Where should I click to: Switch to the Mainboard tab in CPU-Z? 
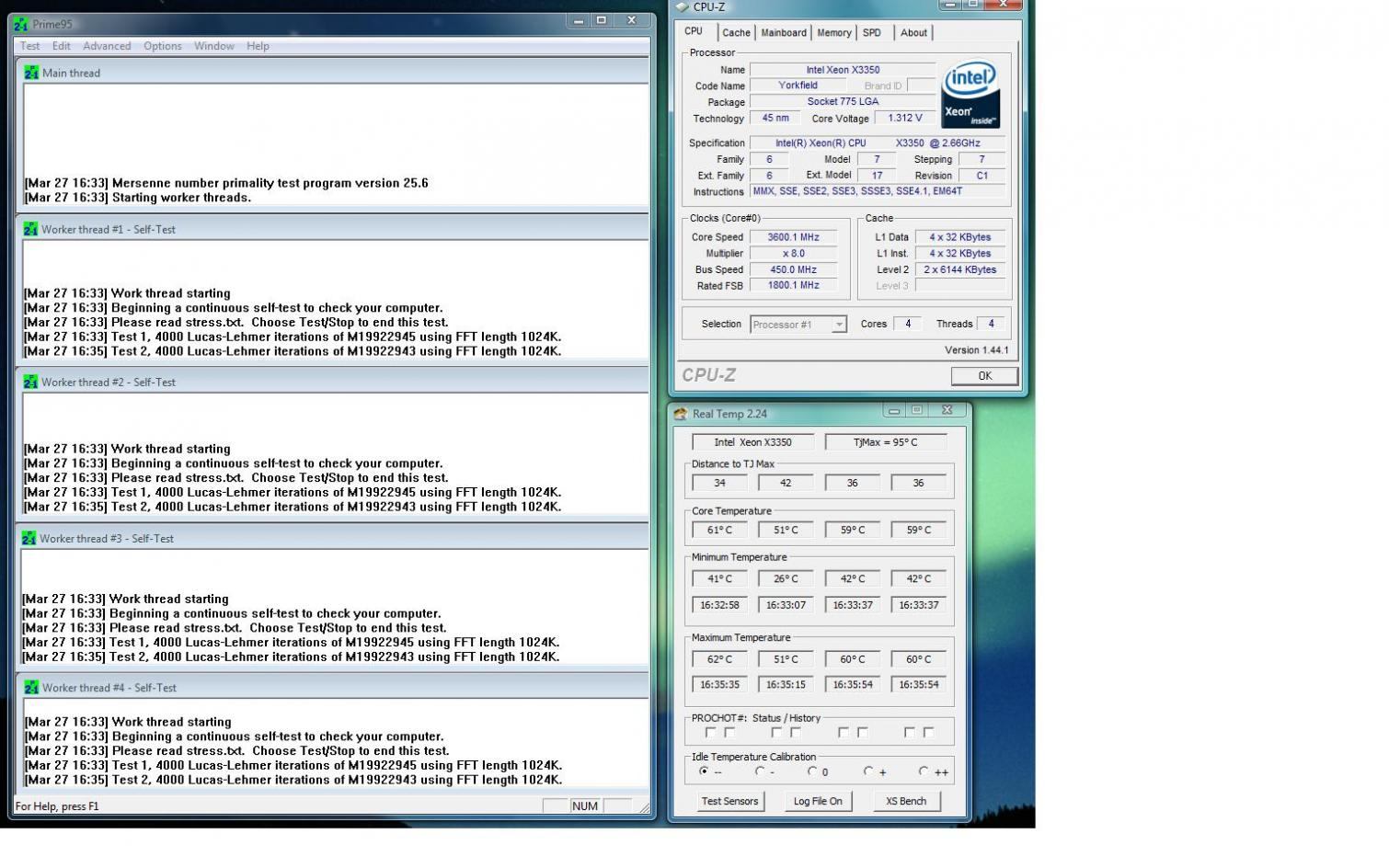(x=784, y=33)
